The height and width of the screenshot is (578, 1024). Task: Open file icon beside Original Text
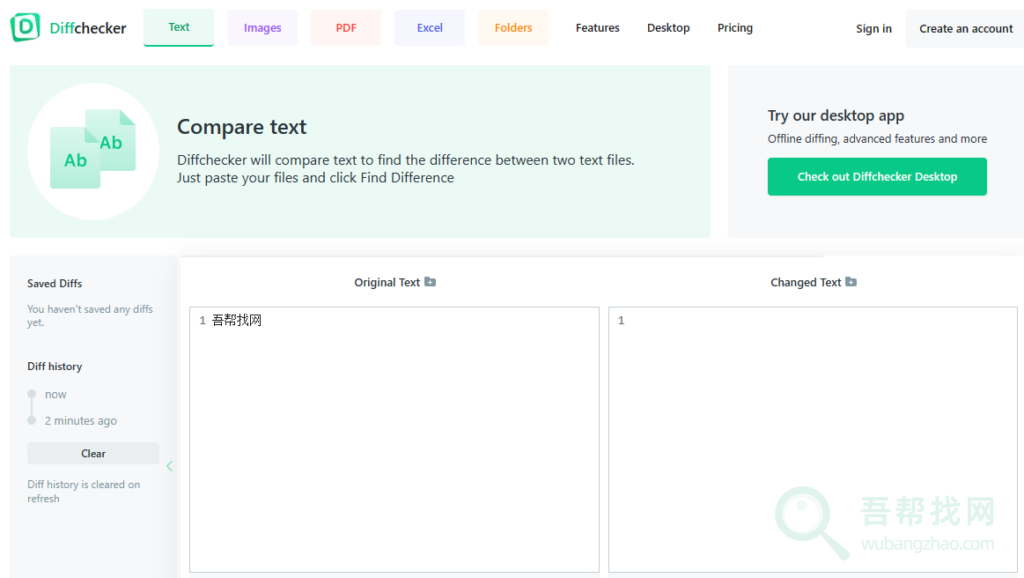[x=430, y=282]
